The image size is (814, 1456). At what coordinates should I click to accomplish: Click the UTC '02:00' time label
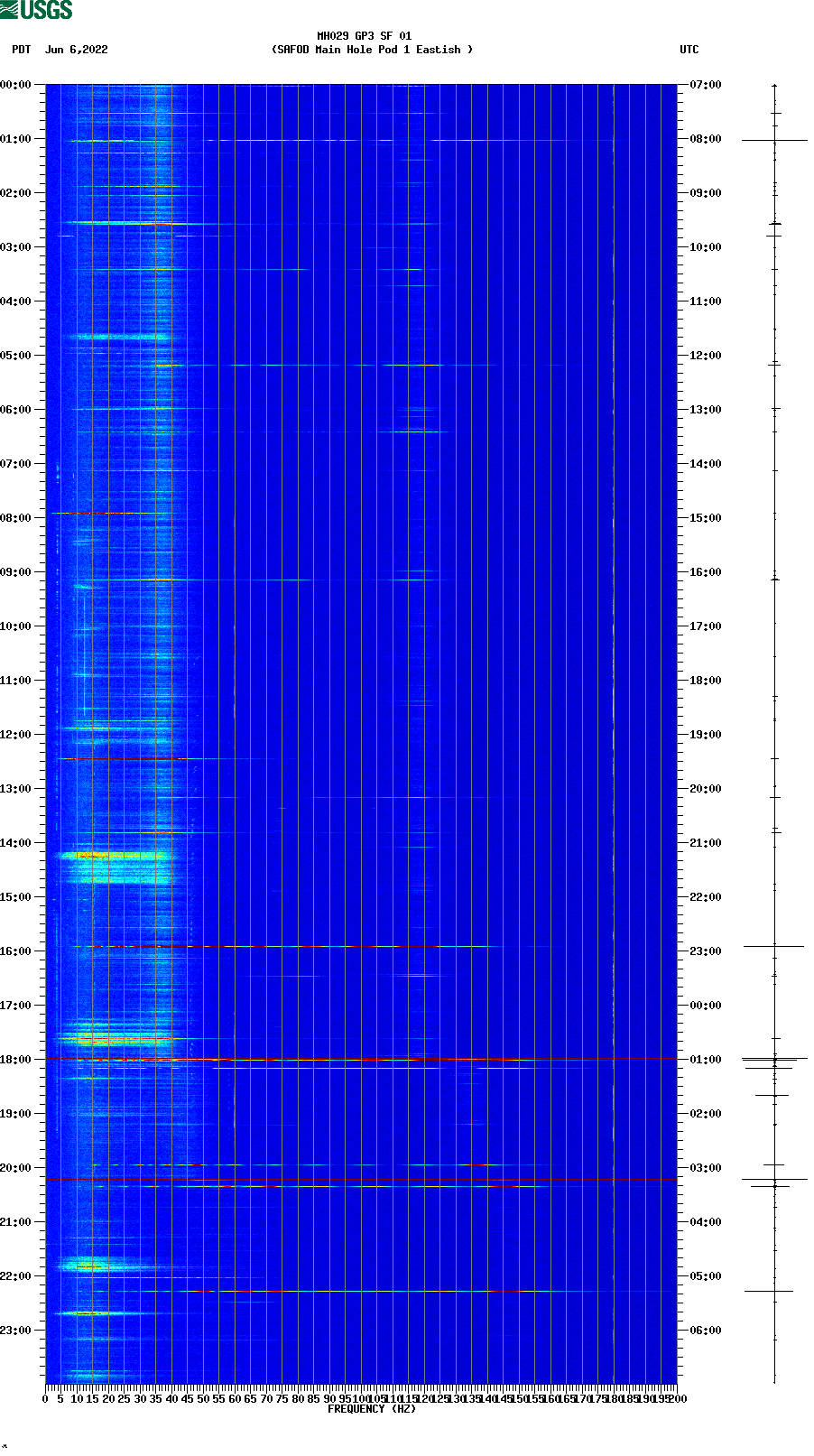[x=706, y=1114]
